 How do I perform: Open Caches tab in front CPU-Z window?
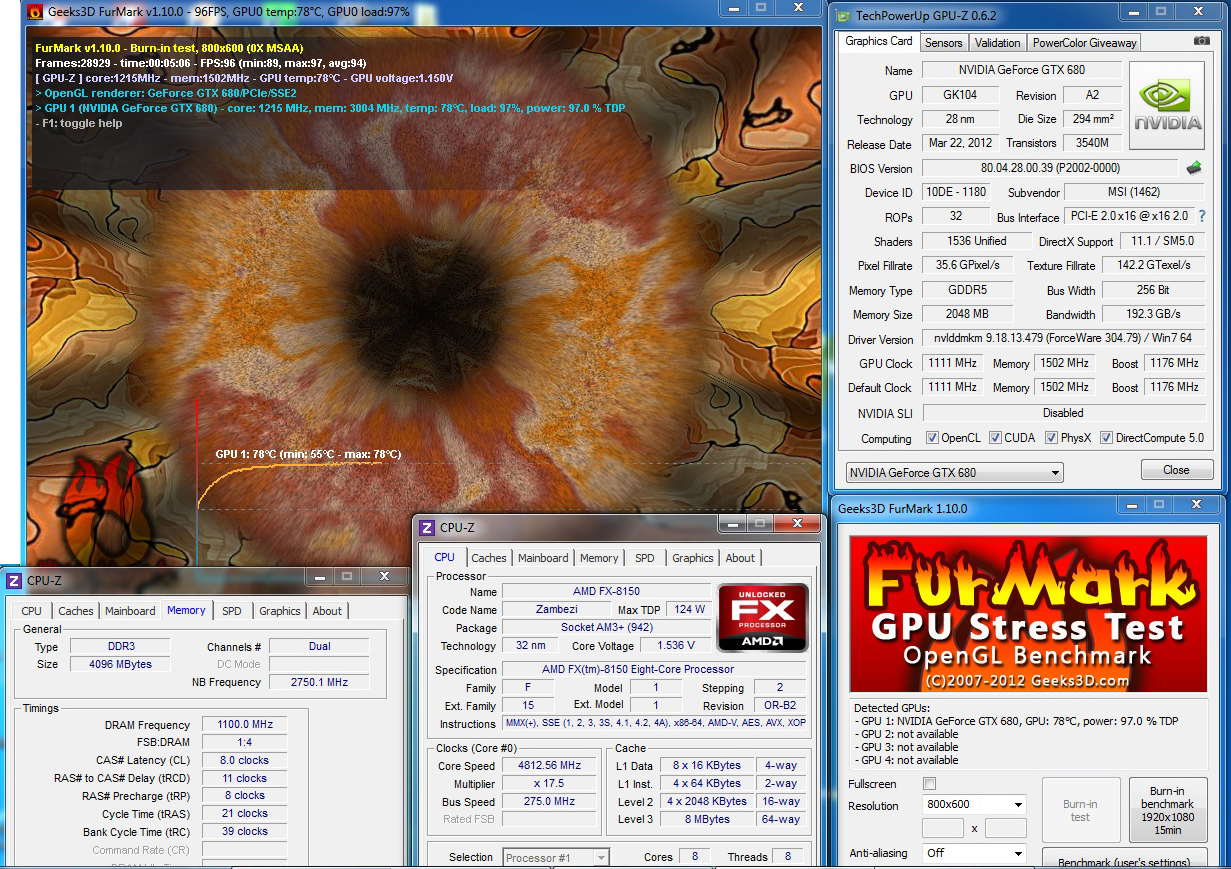click(x=489, y=558)
